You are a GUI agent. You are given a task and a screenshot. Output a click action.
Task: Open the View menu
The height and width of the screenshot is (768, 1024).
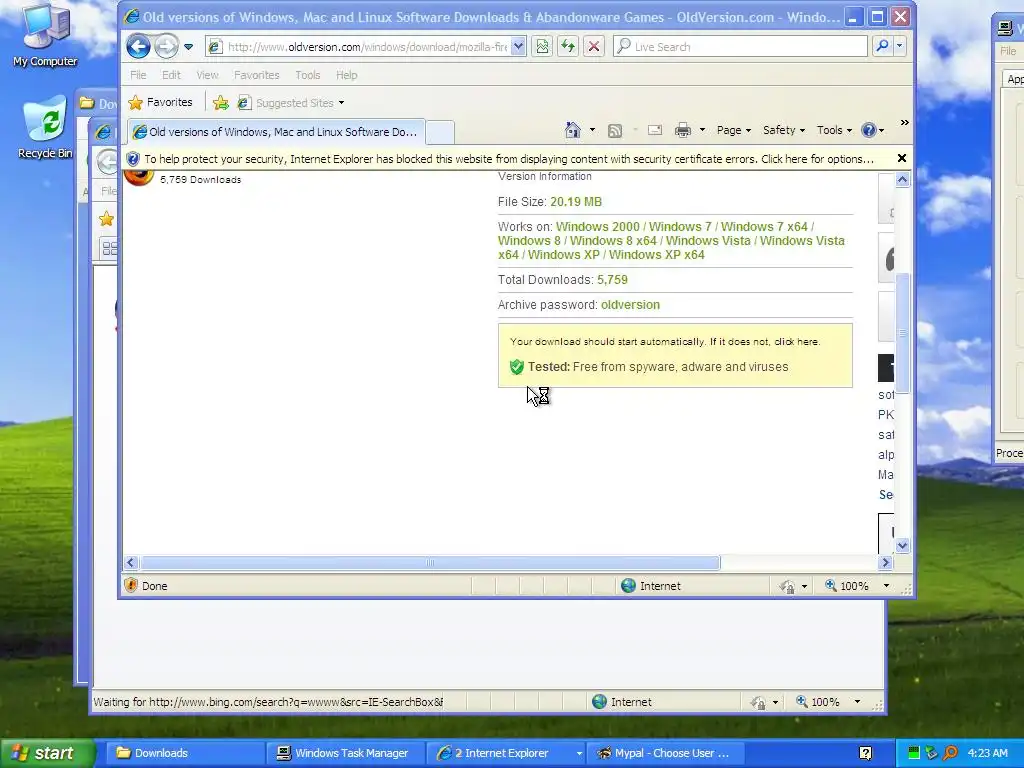(x=207, y=75)
